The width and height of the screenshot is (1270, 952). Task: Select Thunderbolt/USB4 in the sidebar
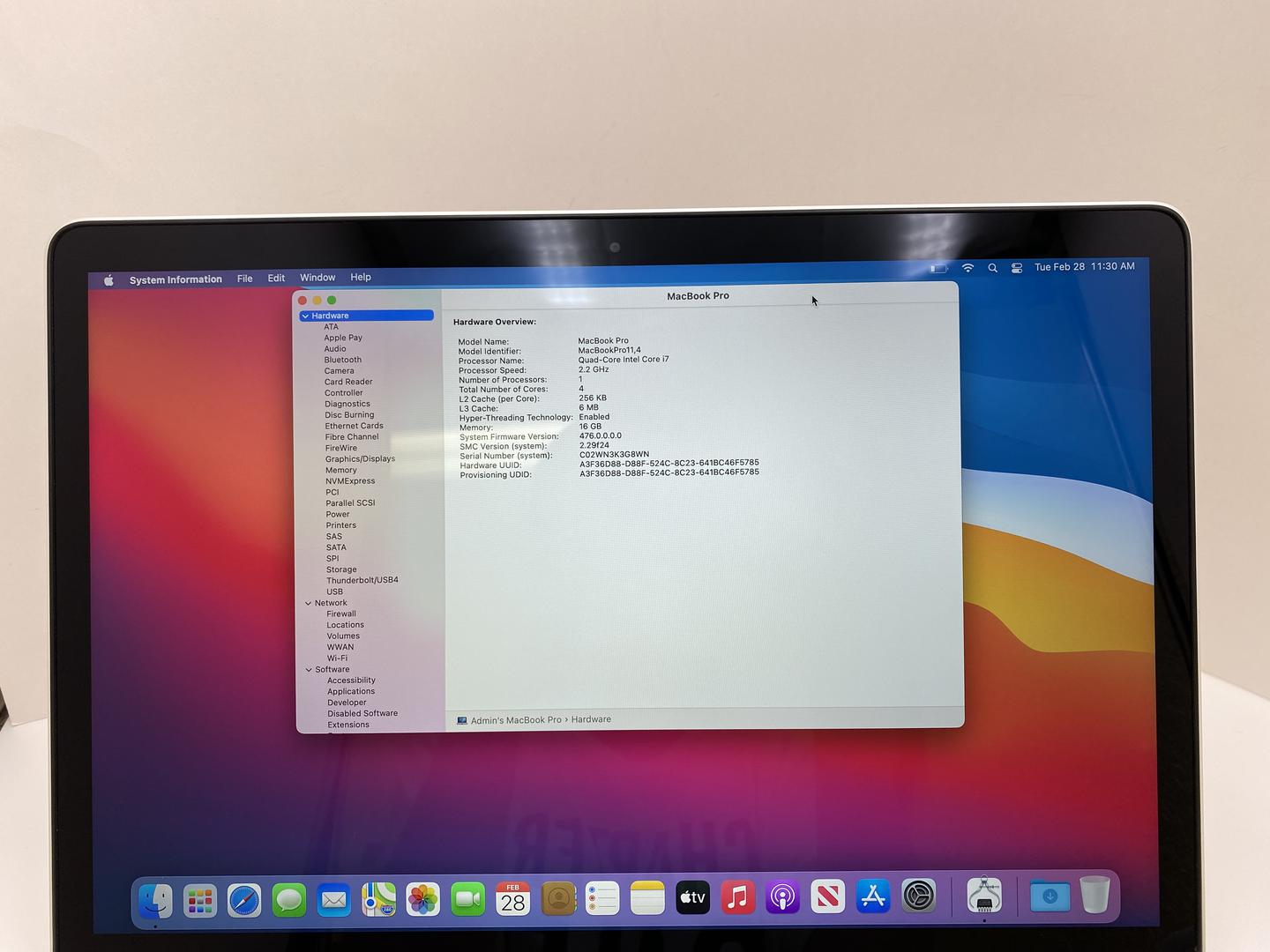(x=362, y=580)
